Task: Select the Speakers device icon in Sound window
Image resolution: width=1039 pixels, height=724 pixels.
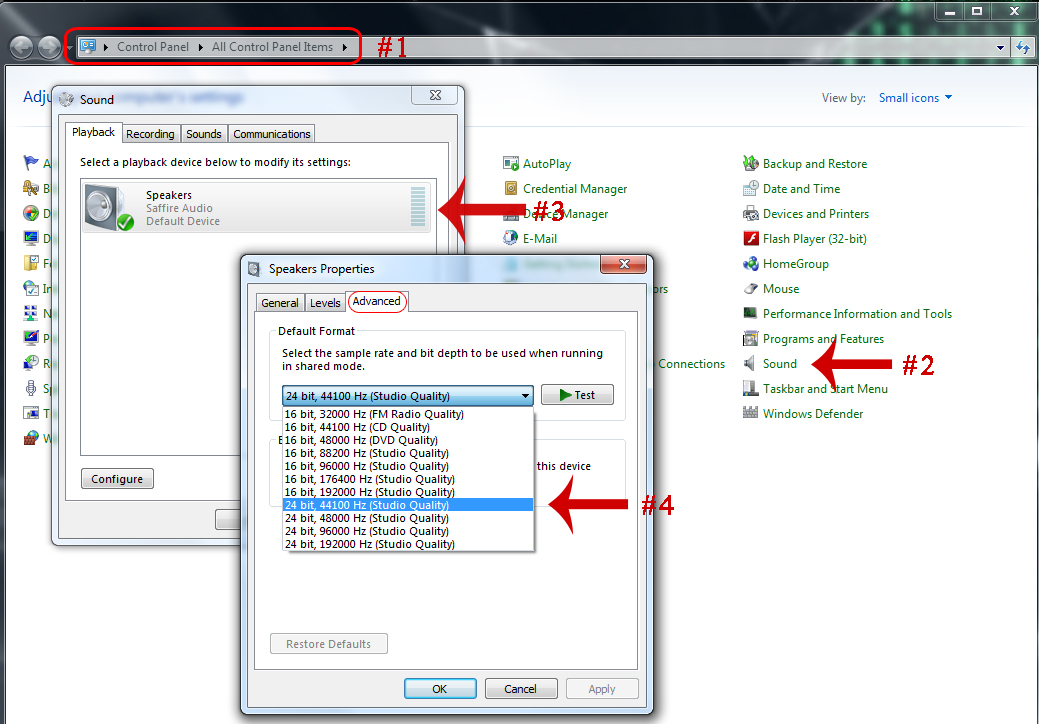Action: click(109, 208)
